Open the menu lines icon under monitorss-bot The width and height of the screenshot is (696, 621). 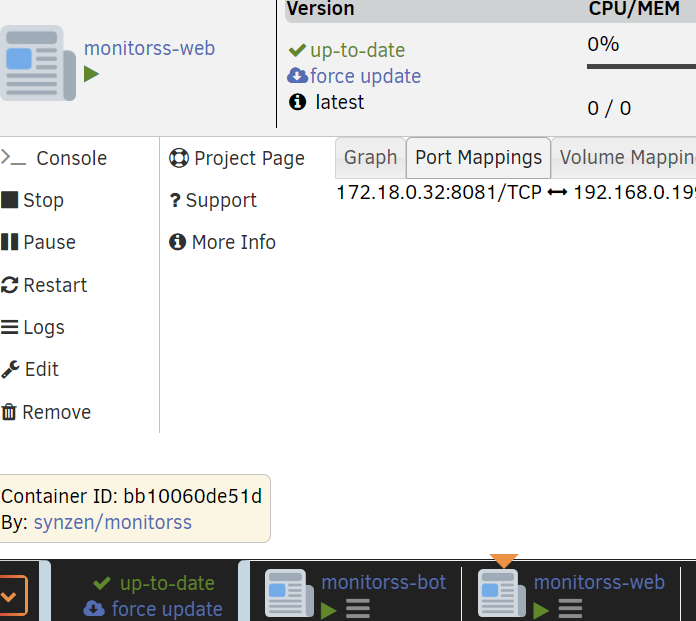click(x=358, y=609)
